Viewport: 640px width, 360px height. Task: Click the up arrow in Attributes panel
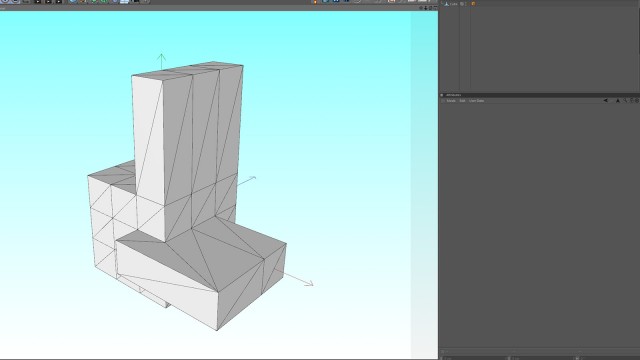click(x=618, y=100)
